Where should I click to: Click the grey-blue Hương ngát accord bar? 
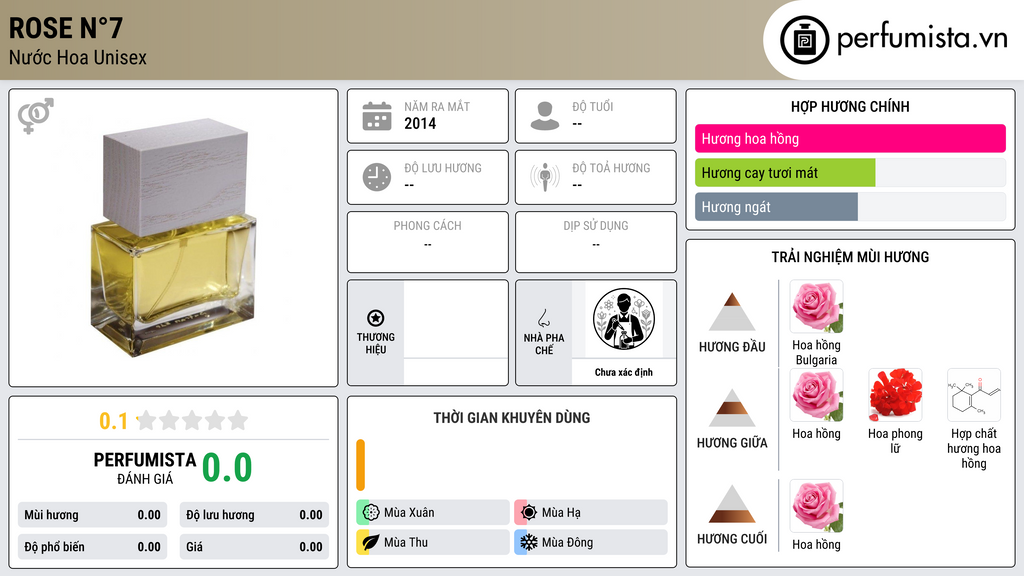[x=776, y=207]
